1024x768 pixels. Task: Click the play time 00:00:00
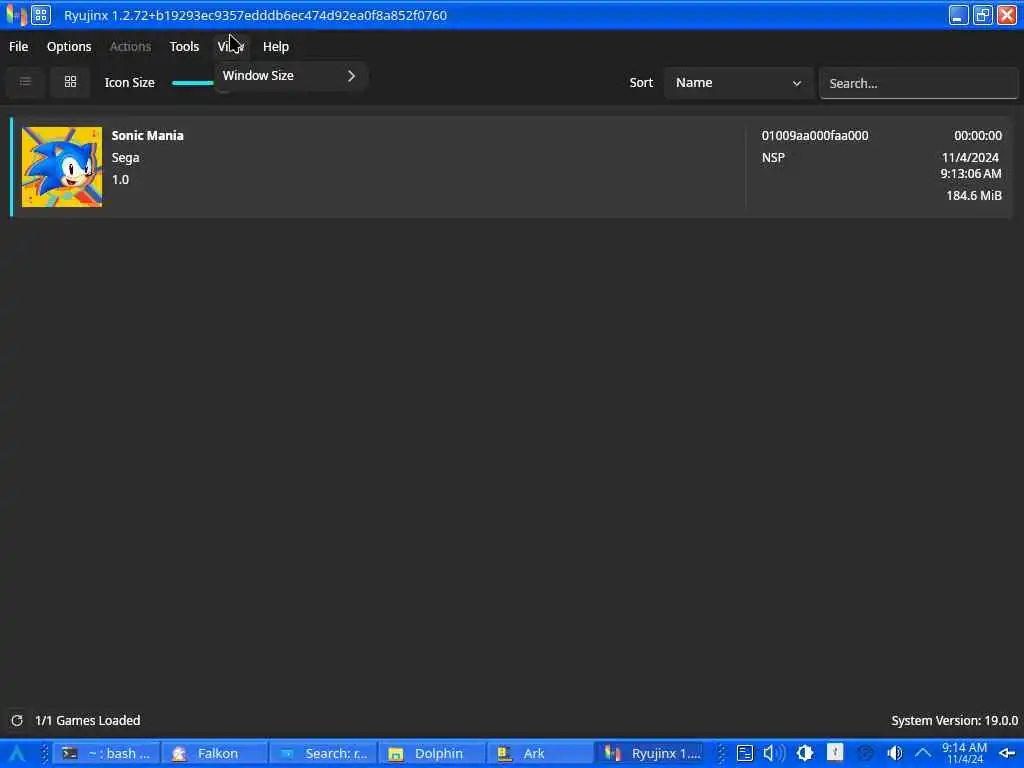978,136
